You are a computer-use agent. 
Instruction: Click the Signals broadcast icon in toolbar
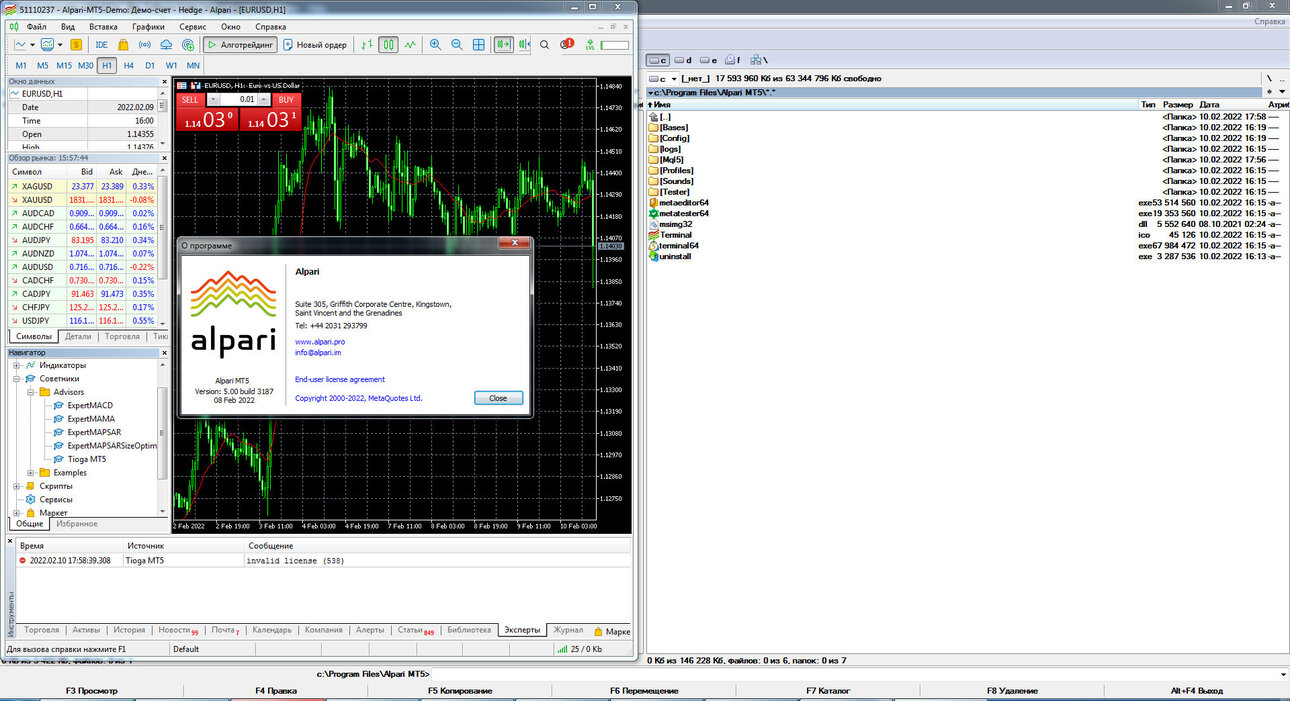[x=144, y=45]
